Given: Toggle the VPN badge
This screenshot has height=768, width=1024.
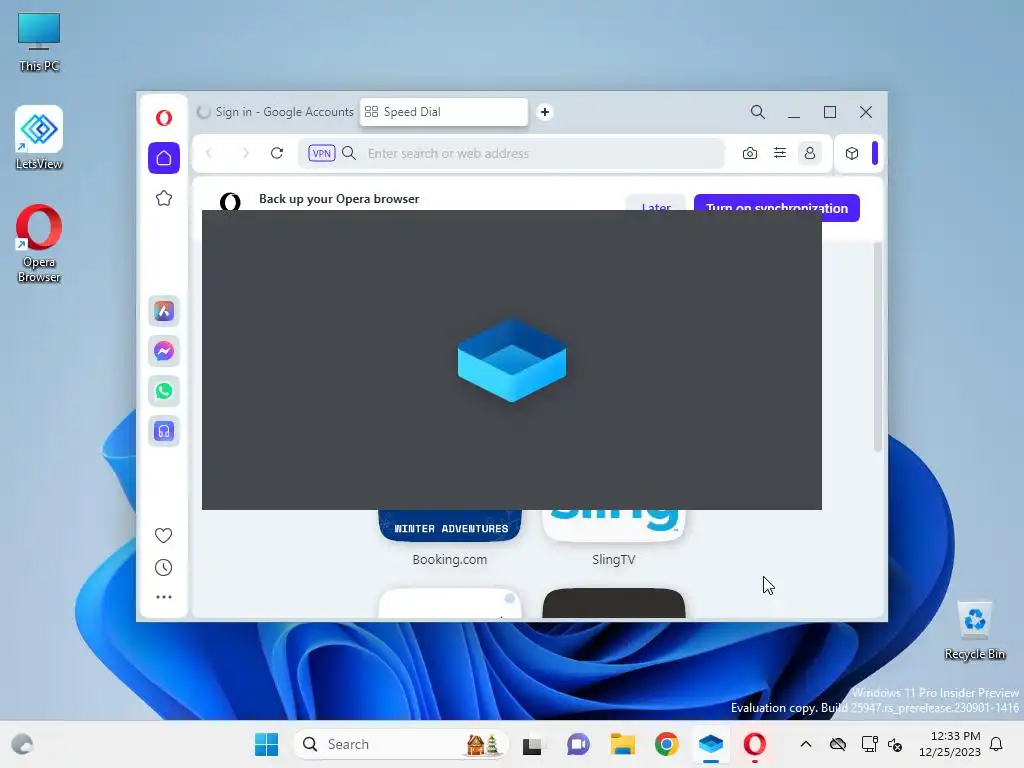Looking at the screenshot, I should tap(321, 153).
